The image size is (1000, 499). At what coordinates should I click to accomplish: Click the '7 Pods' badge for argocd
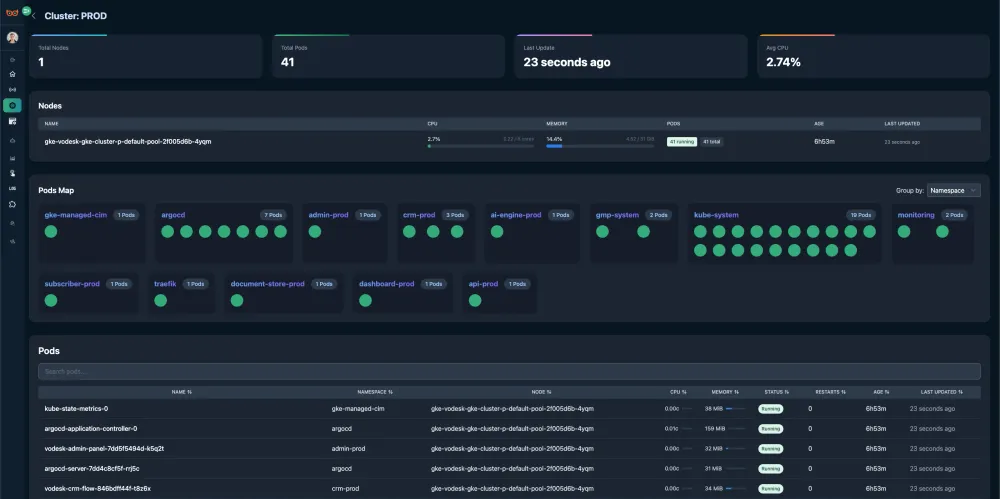click(x=273, y=215)
